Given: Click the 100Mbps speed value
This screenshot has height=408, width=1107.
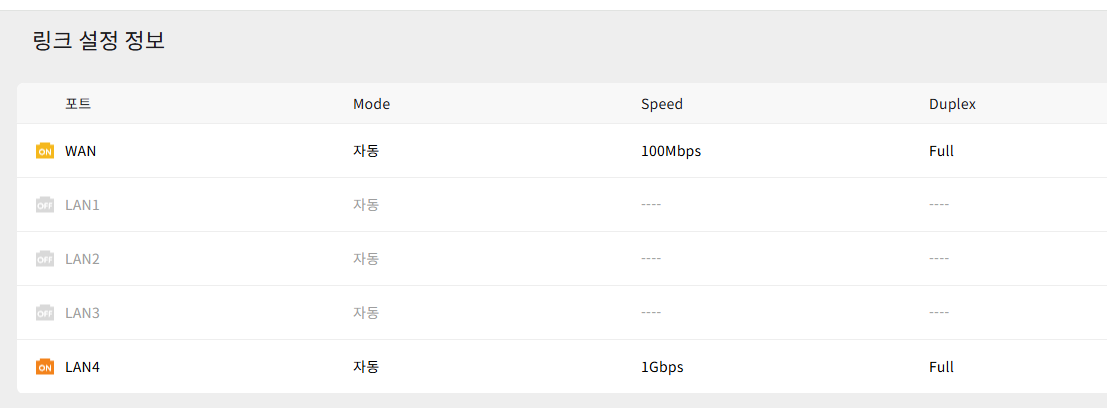Looking at the screenshot, I should 671,151.
